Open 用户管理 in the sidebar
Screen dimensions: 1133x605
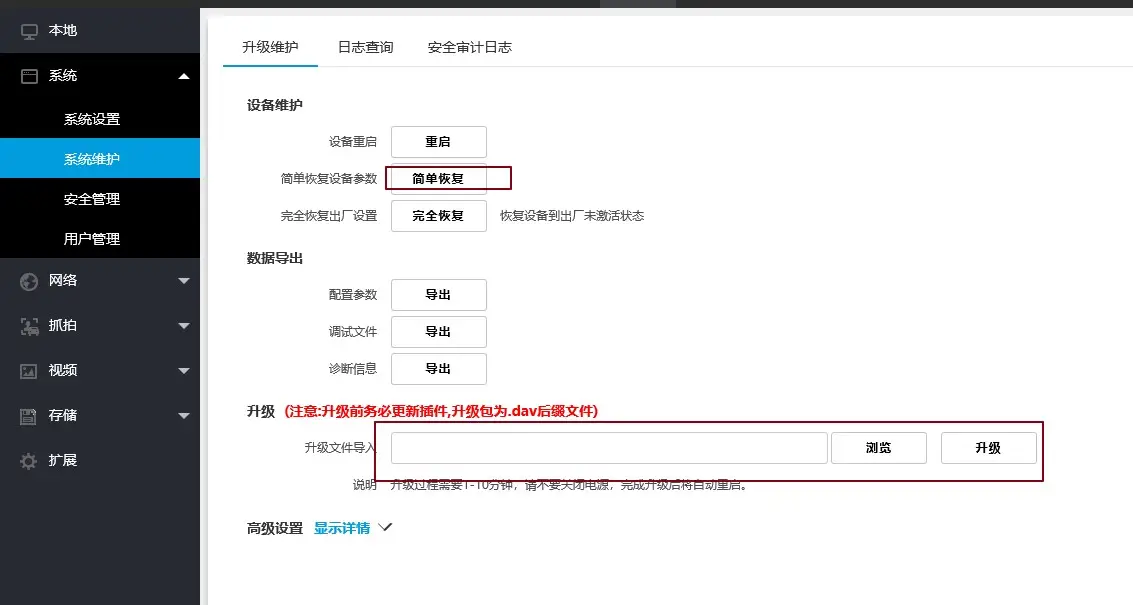point(92,239)
